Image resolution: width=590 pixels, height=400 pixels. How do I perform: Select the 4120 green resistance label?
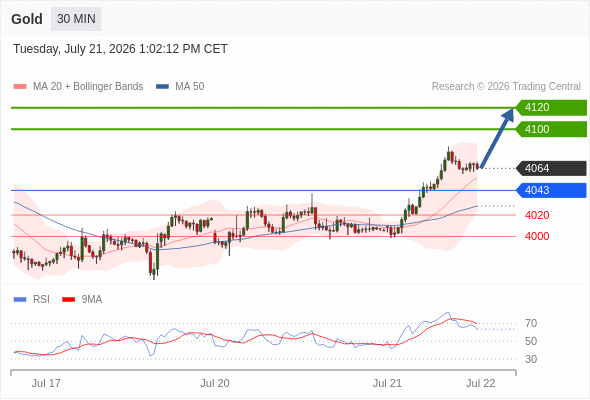(x=551, y=108)
